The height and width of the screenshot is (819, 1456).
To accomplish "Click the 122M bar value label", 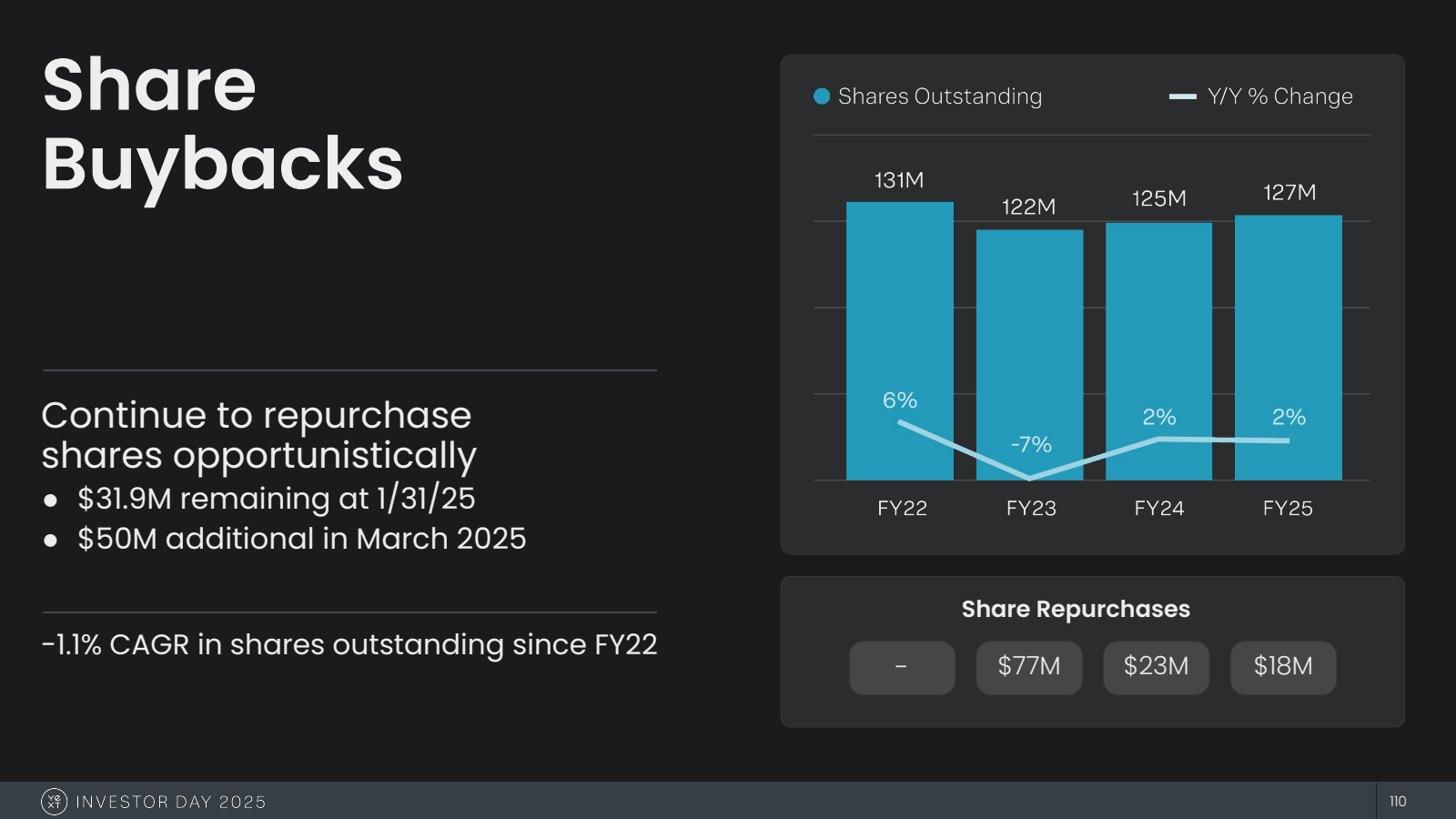I will 1029,207.
